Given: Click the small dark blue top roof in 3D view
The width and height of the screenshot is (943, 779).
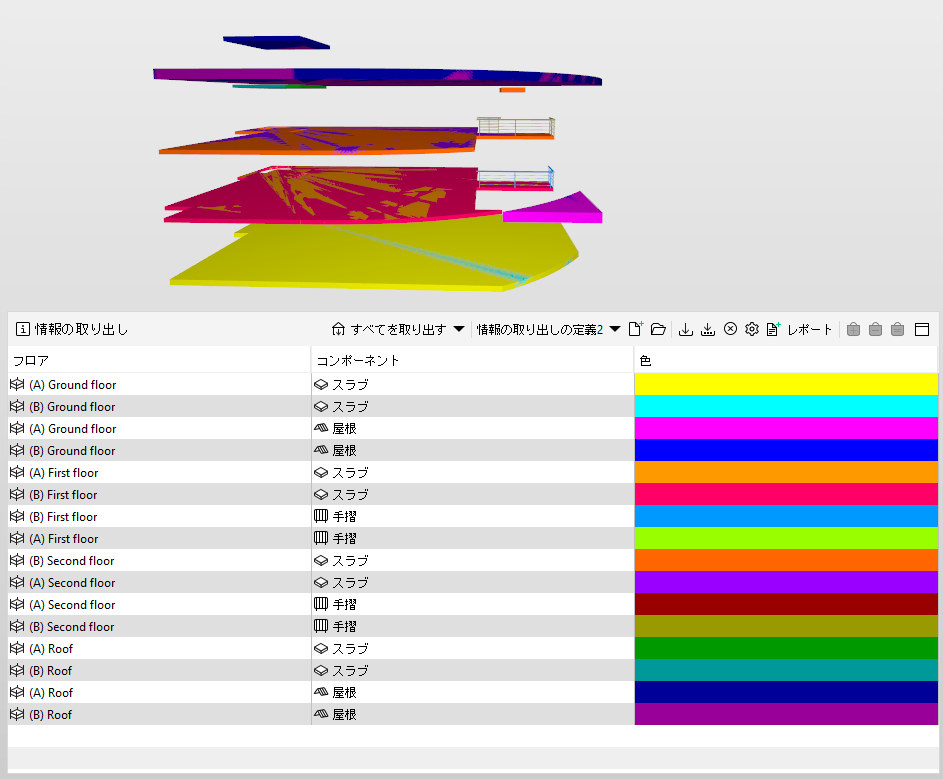Looking at the screenshot, I should click(277, 42).
